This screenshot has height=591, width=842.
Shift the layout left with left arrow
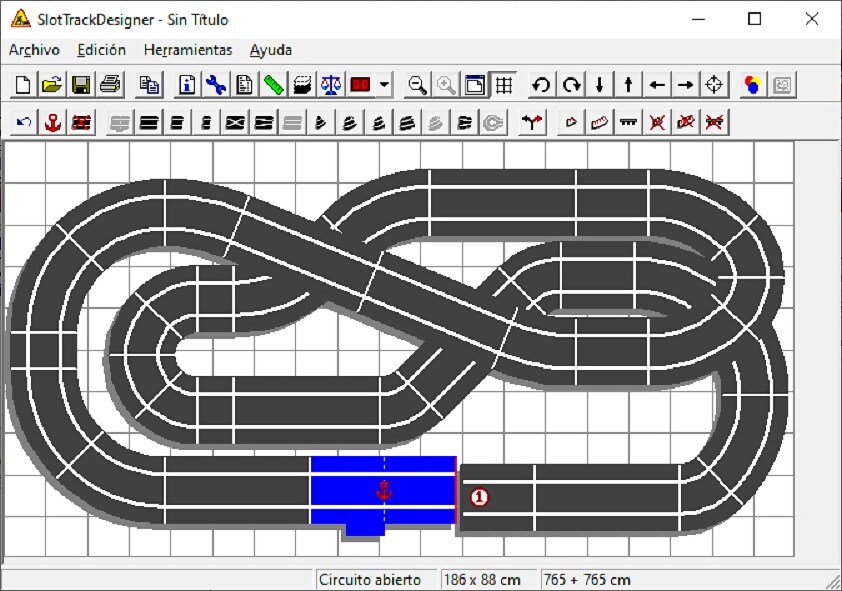tap(657, 85)
